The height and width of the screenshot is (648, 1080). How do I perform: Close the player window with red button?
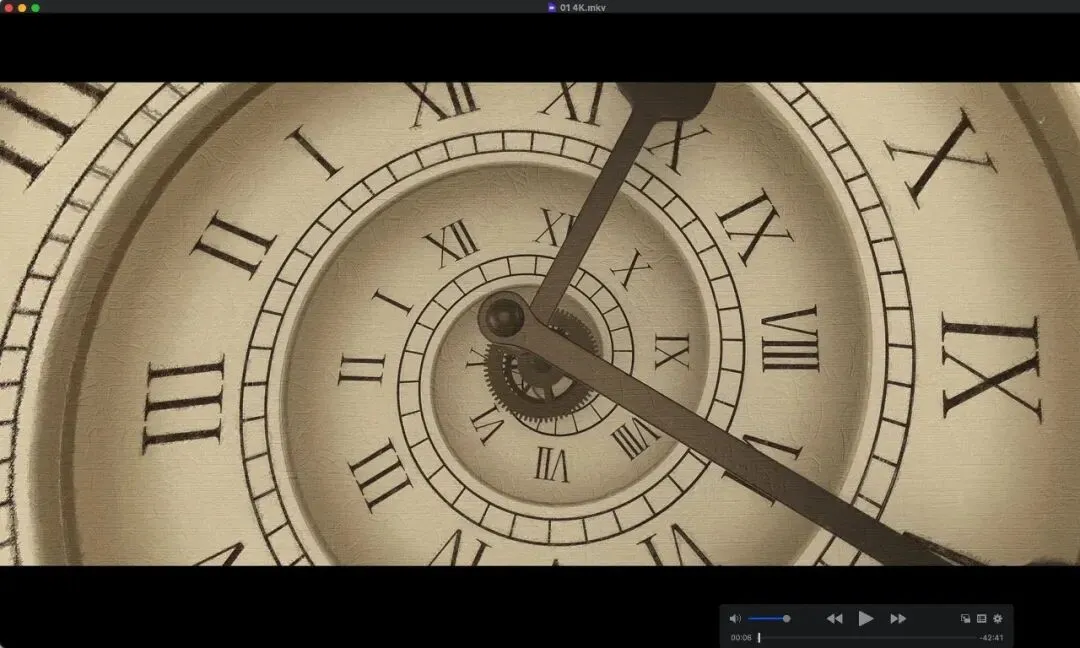coord(8,8)
